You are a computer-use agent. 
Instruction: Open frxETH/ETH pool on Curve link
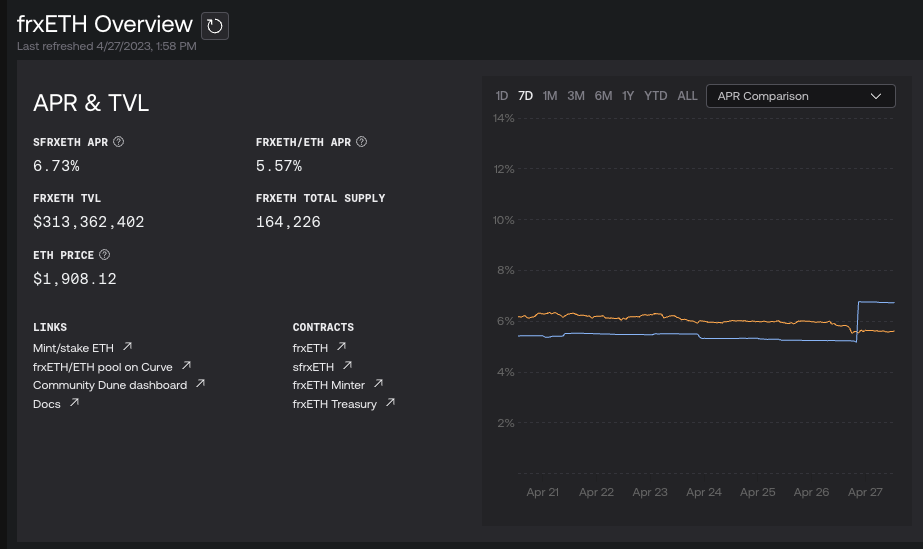click(102, 366)
